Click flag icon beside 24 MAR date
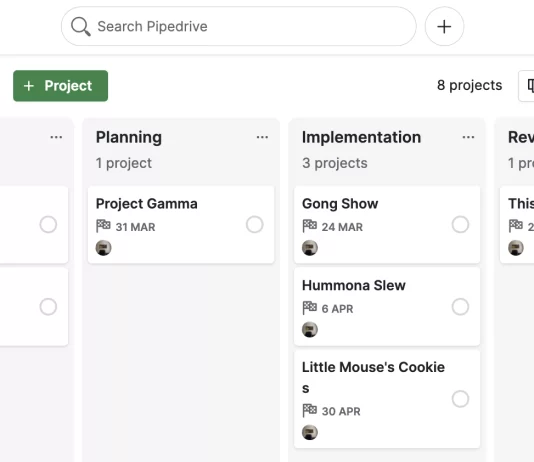 coord(310,226)
